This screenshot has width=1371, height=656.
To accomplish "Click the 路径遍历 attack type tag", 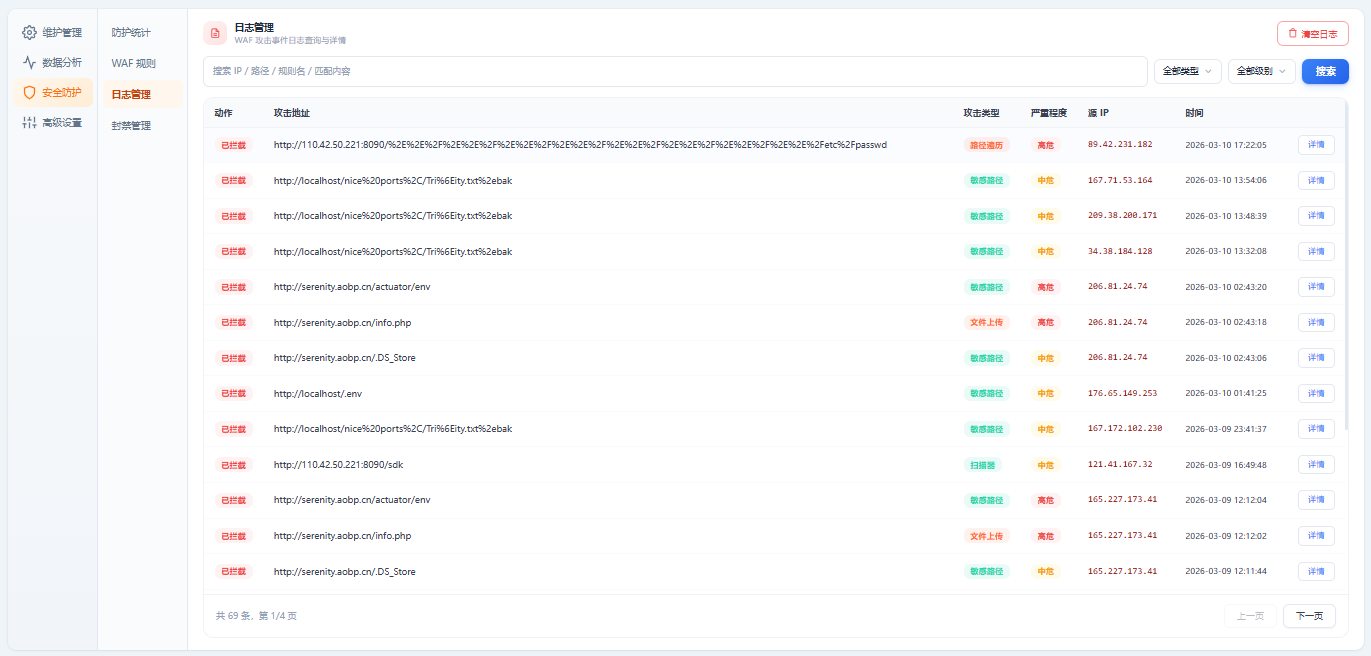I will (x=986, y=145).
